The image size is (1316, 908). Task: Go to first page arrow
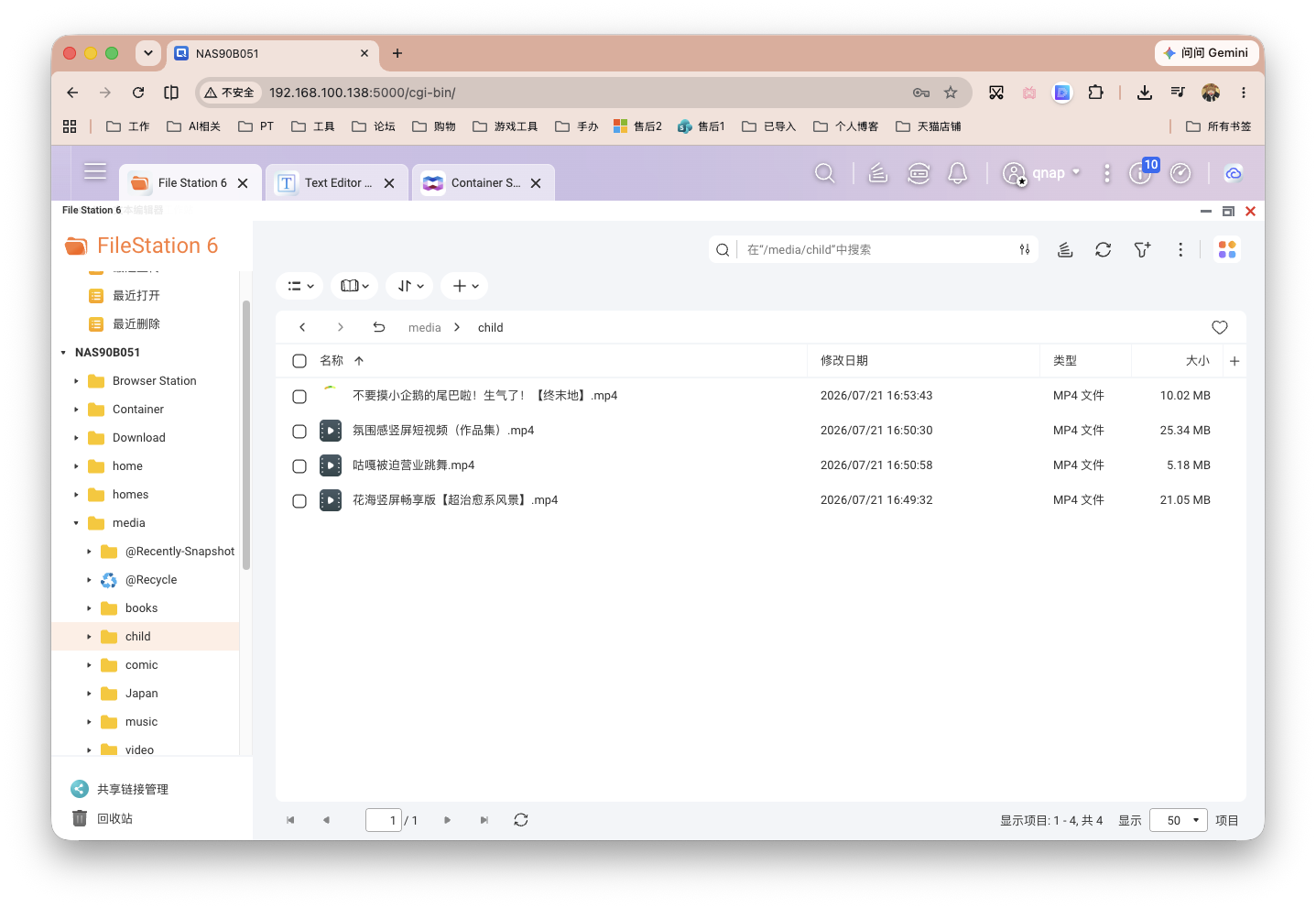[290, 820]
